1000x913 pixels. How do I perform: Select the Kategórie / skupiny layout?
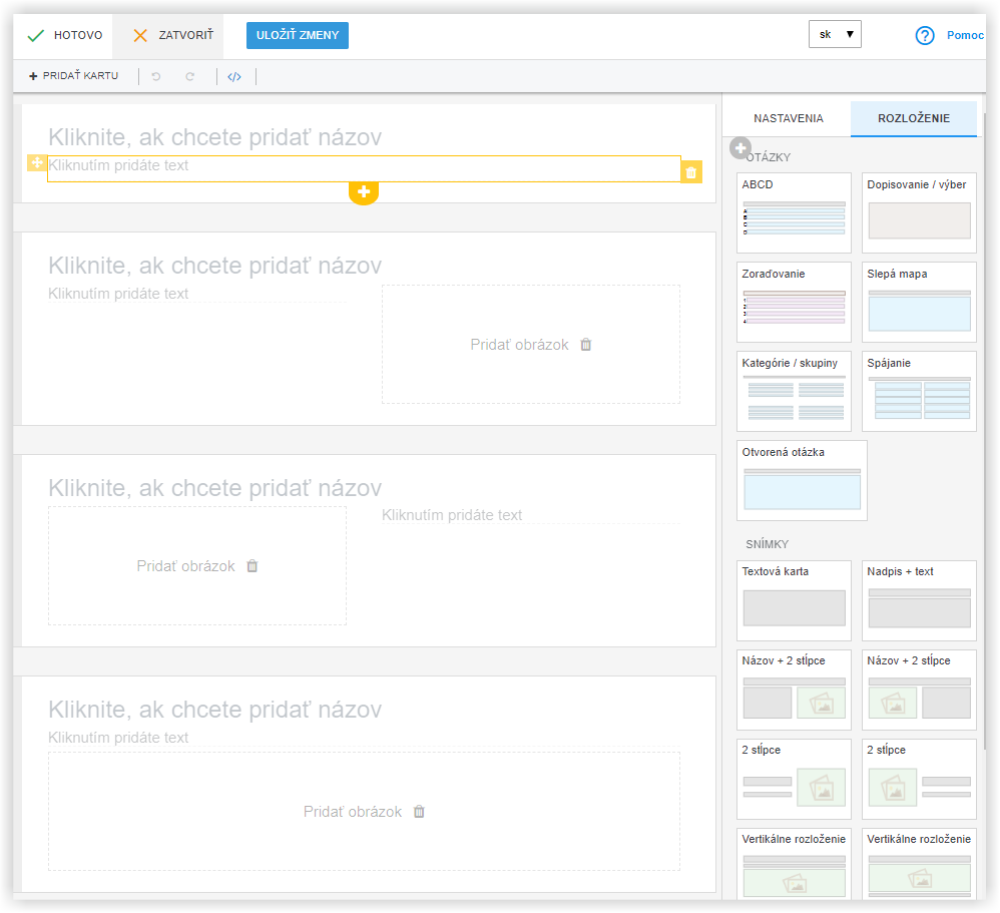tap(794, 391)
